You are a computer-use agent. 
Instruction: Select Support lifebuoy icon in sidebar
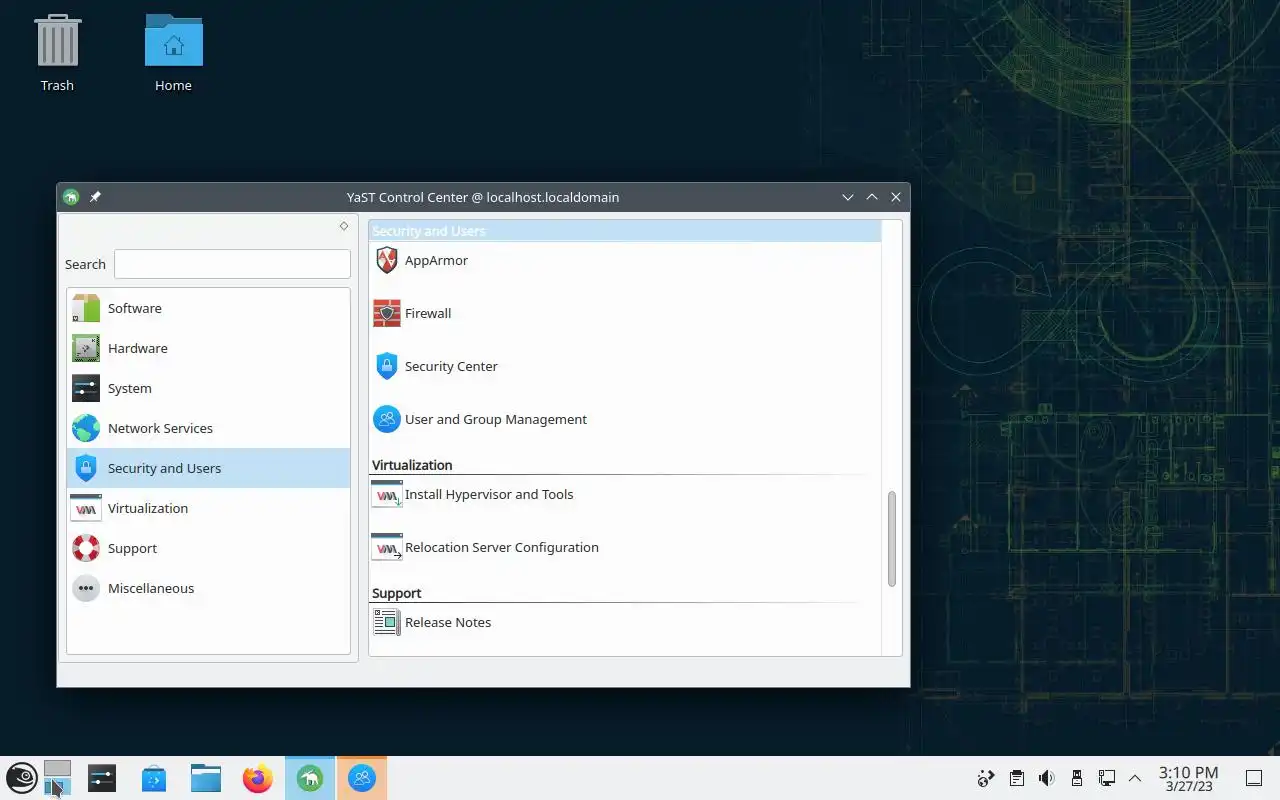click(x=86, y=548)
